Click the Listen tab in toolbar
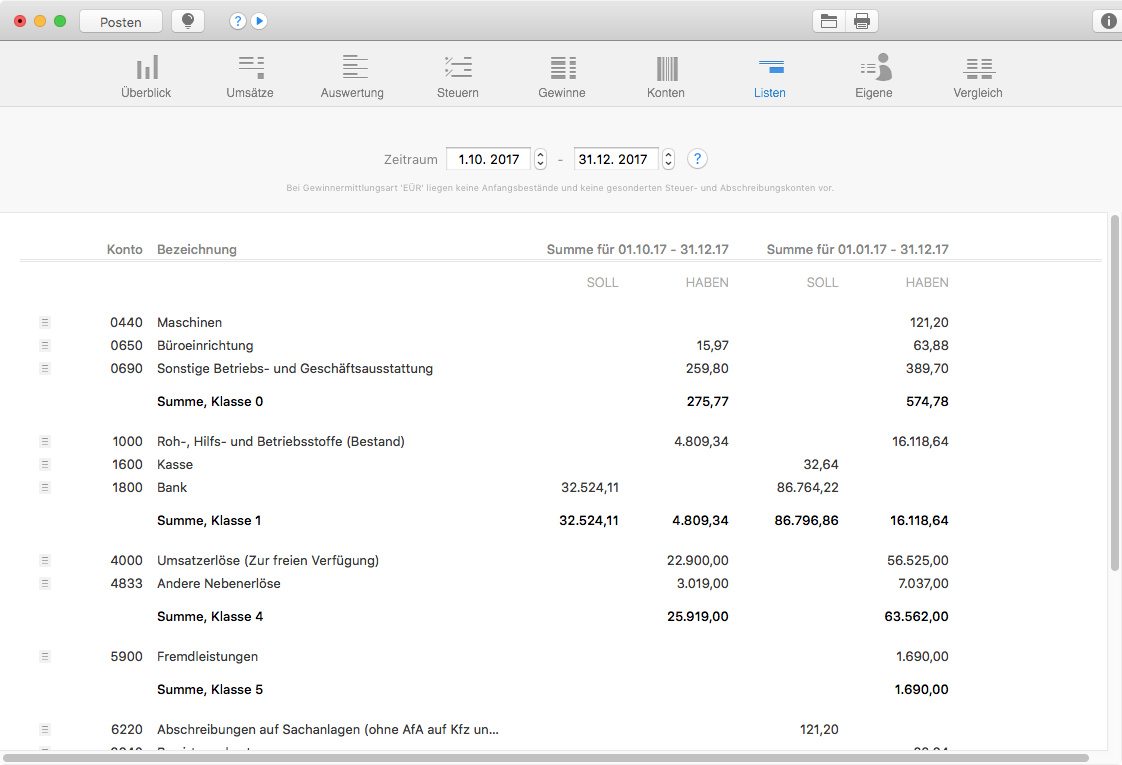1122x765 pixels. [770, 76]
